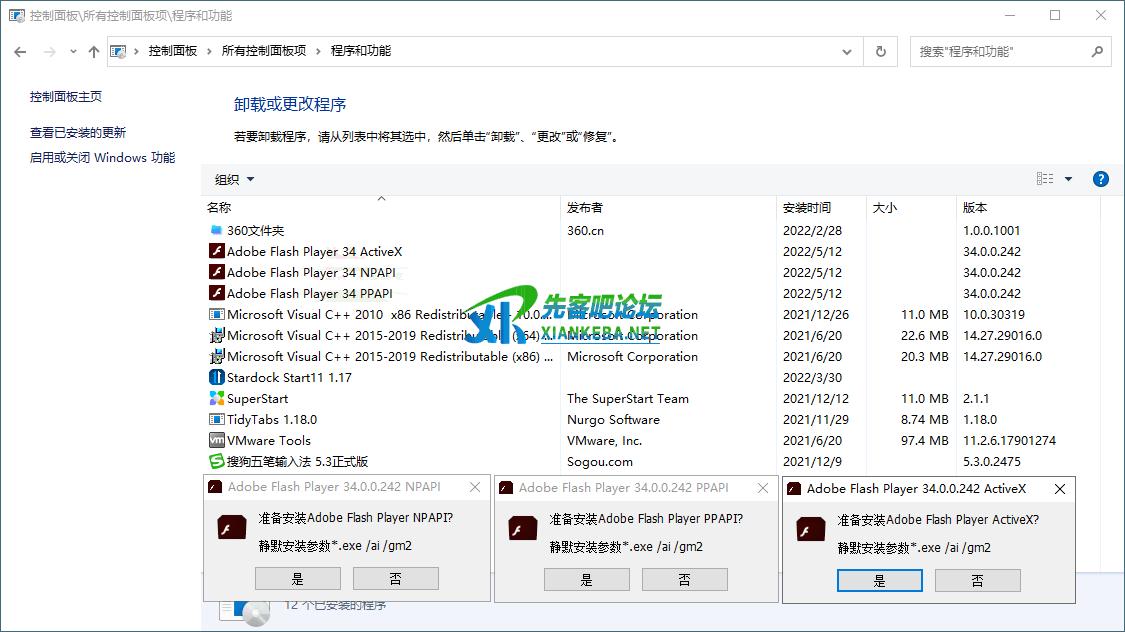Click 是 in the ActiveX install dialog
The image size is (1125, 632).
tap(879, 580)
